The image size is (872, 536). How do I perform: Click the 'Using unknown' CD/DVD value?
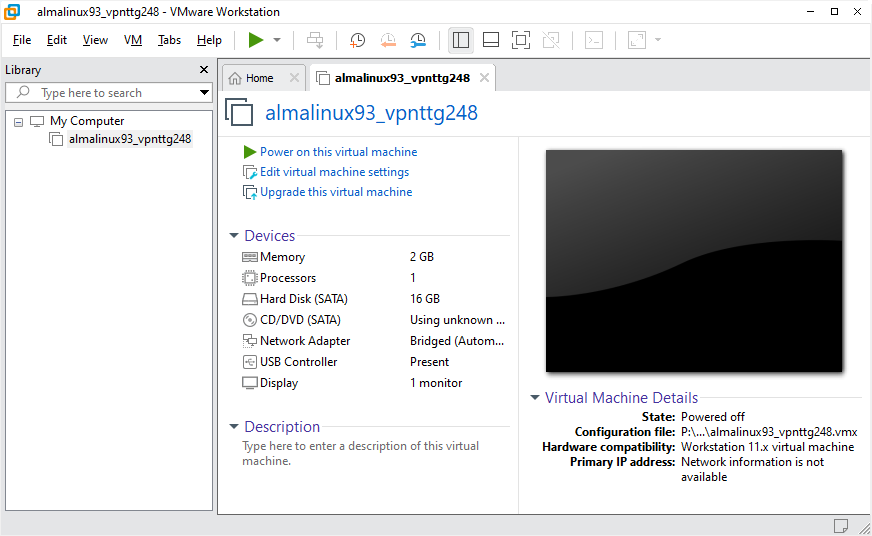pyautogui.click(x=457, y=320)
